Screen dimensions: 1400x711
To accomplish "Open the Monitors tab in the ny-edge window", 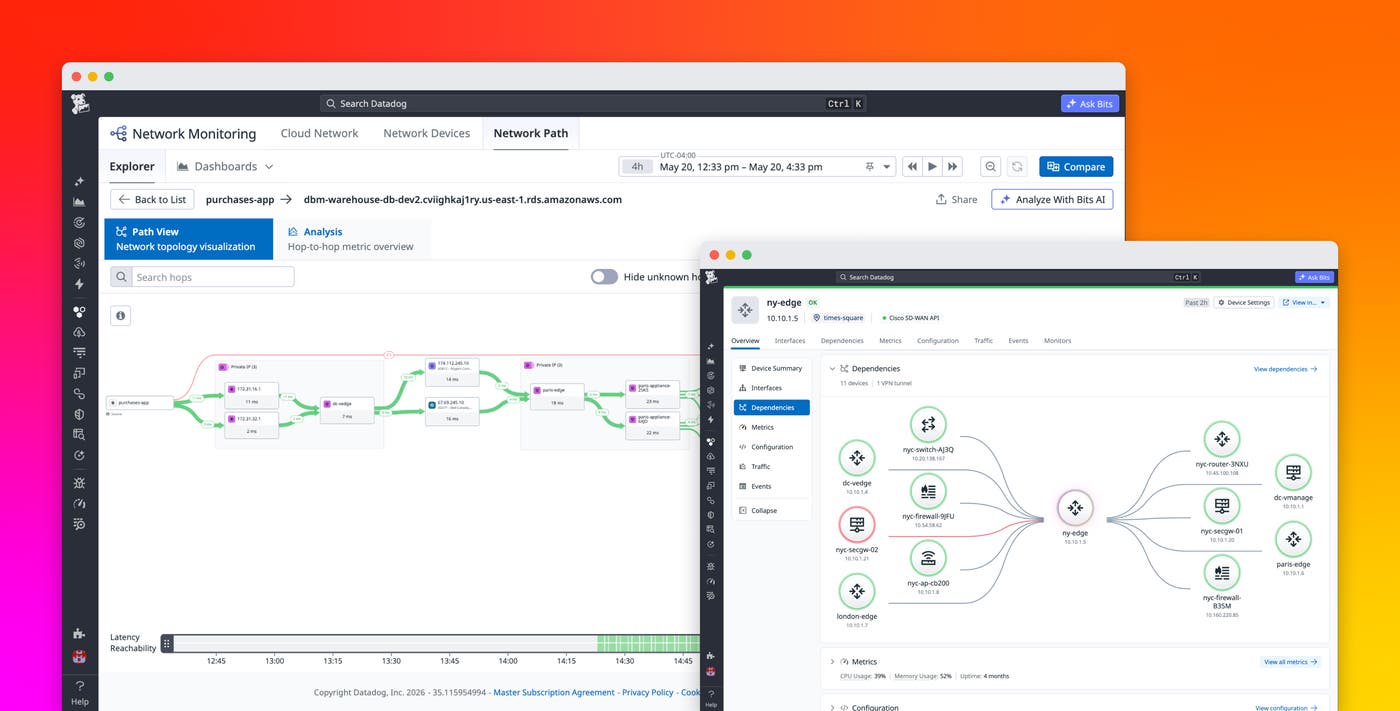I will pos(1058,341).
